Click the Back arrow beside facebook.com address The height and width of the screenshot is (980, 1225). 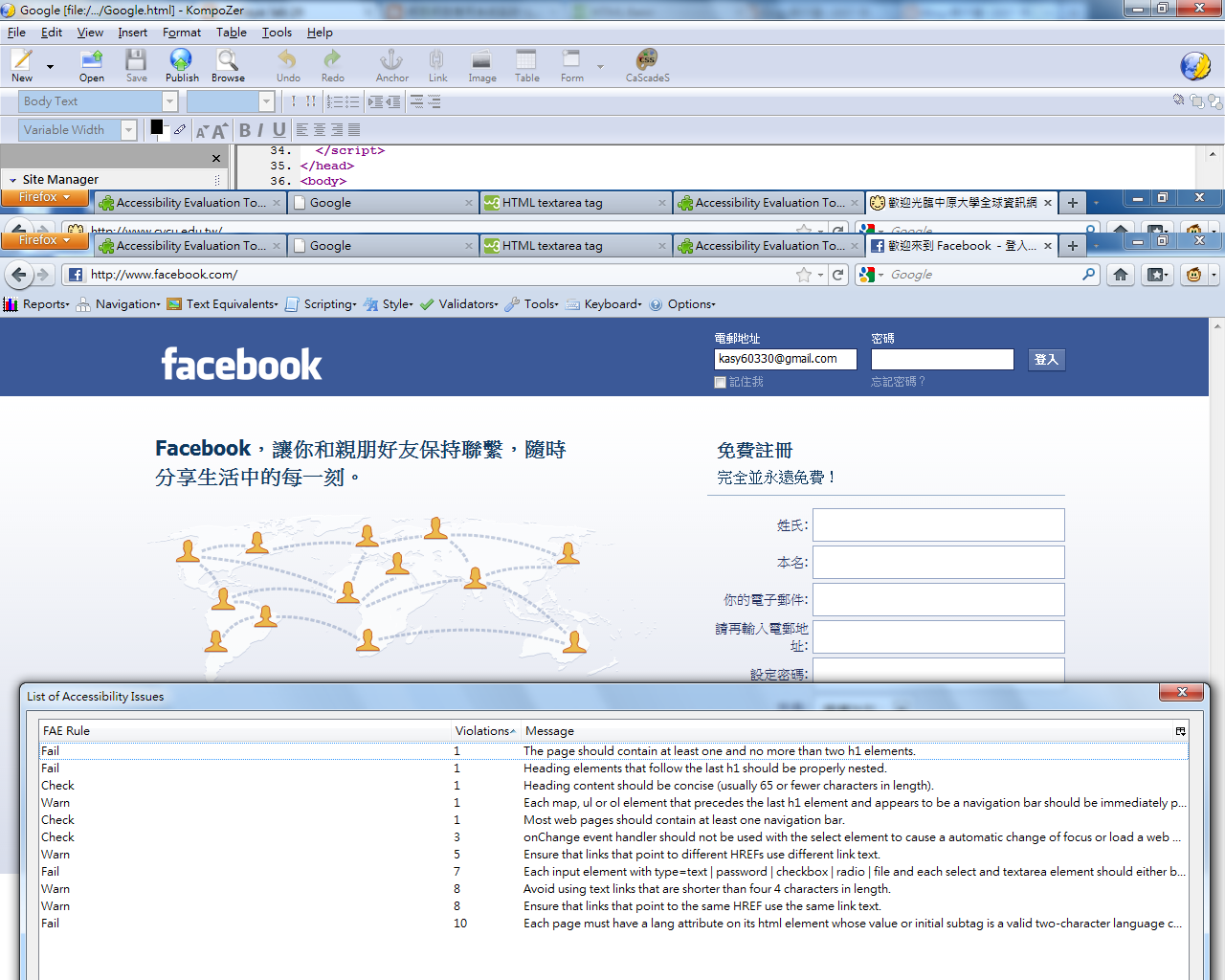19,275
